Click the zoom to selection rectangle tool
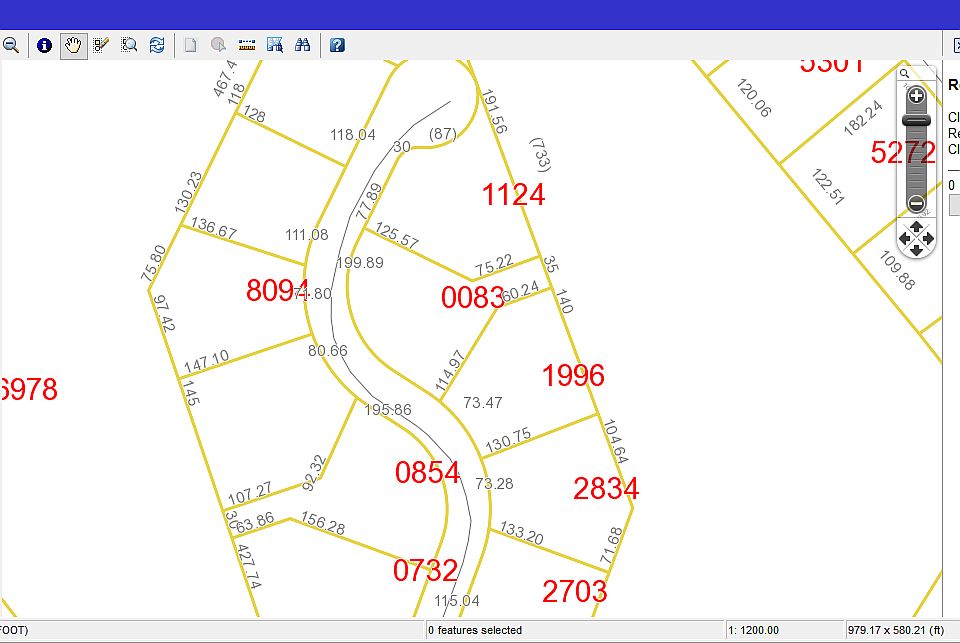 (129, 45)
